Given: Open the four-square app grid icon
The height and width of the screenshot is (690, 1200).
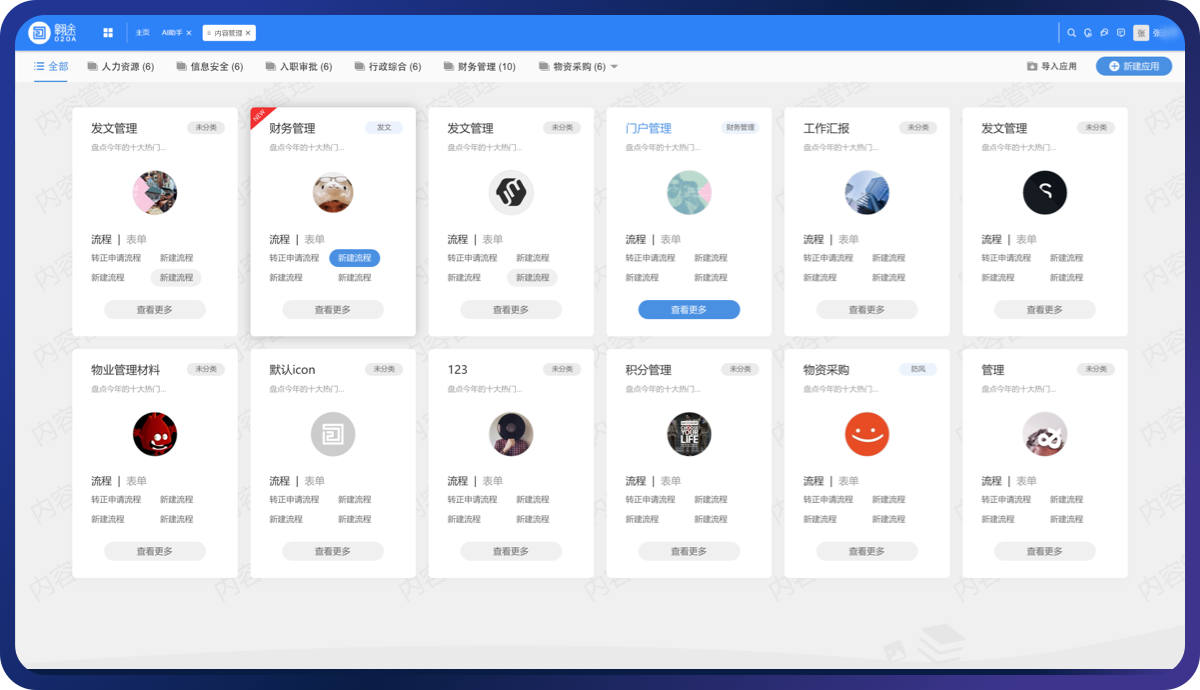Looking at the screenshot, I should pos(108,33).
